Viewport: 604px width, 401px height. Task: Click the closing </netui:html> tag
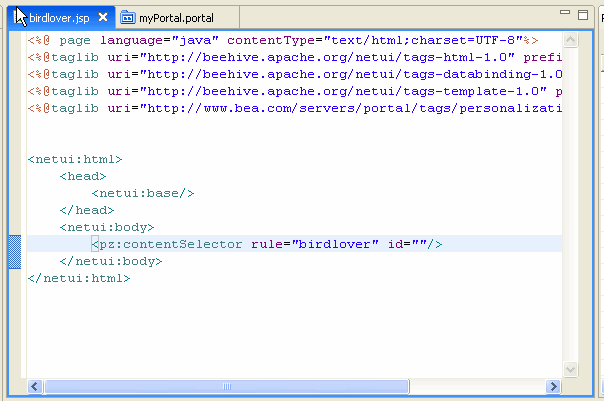(79, 278)
